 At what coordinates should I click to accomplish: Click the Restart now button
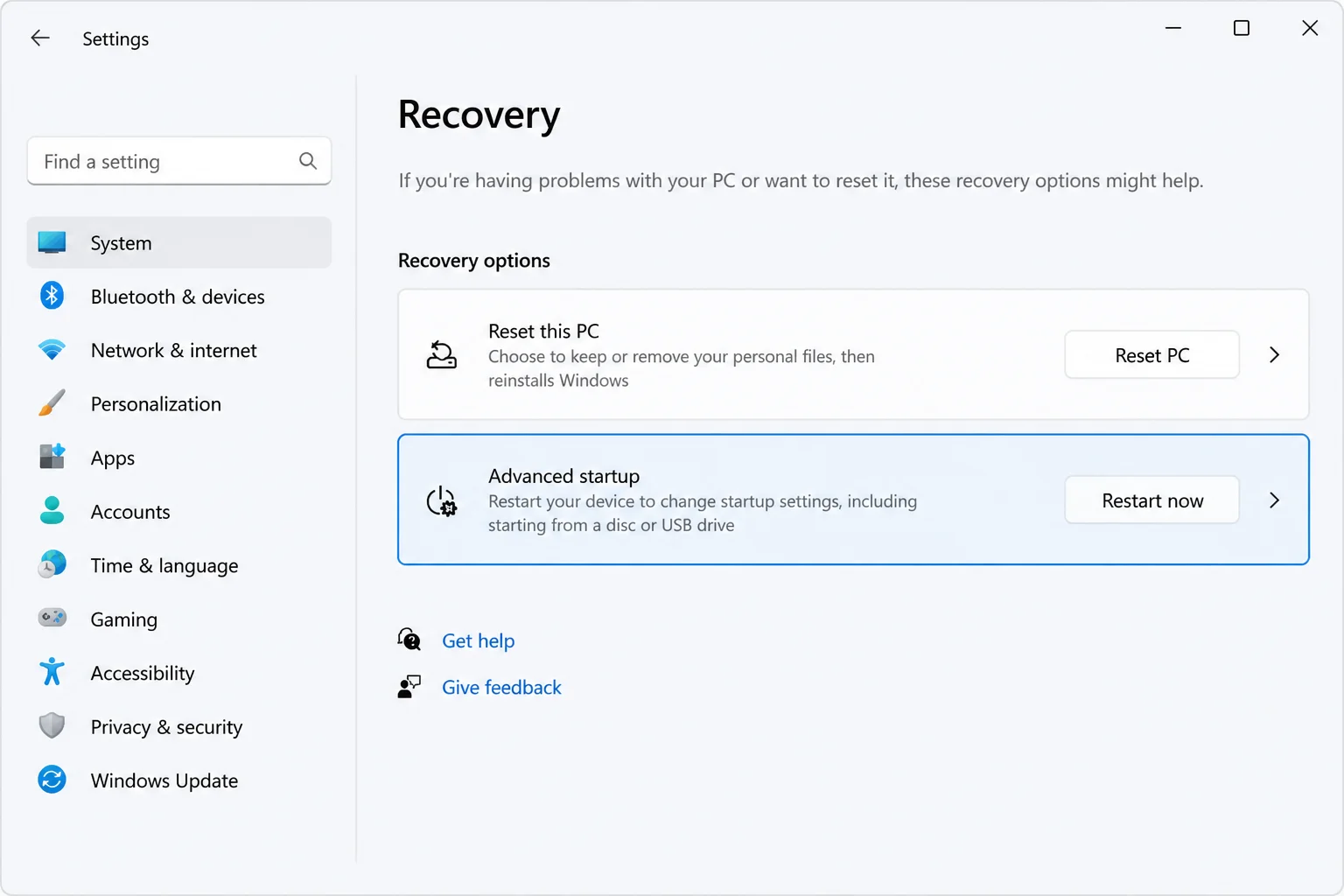[x=1151, y=500]
